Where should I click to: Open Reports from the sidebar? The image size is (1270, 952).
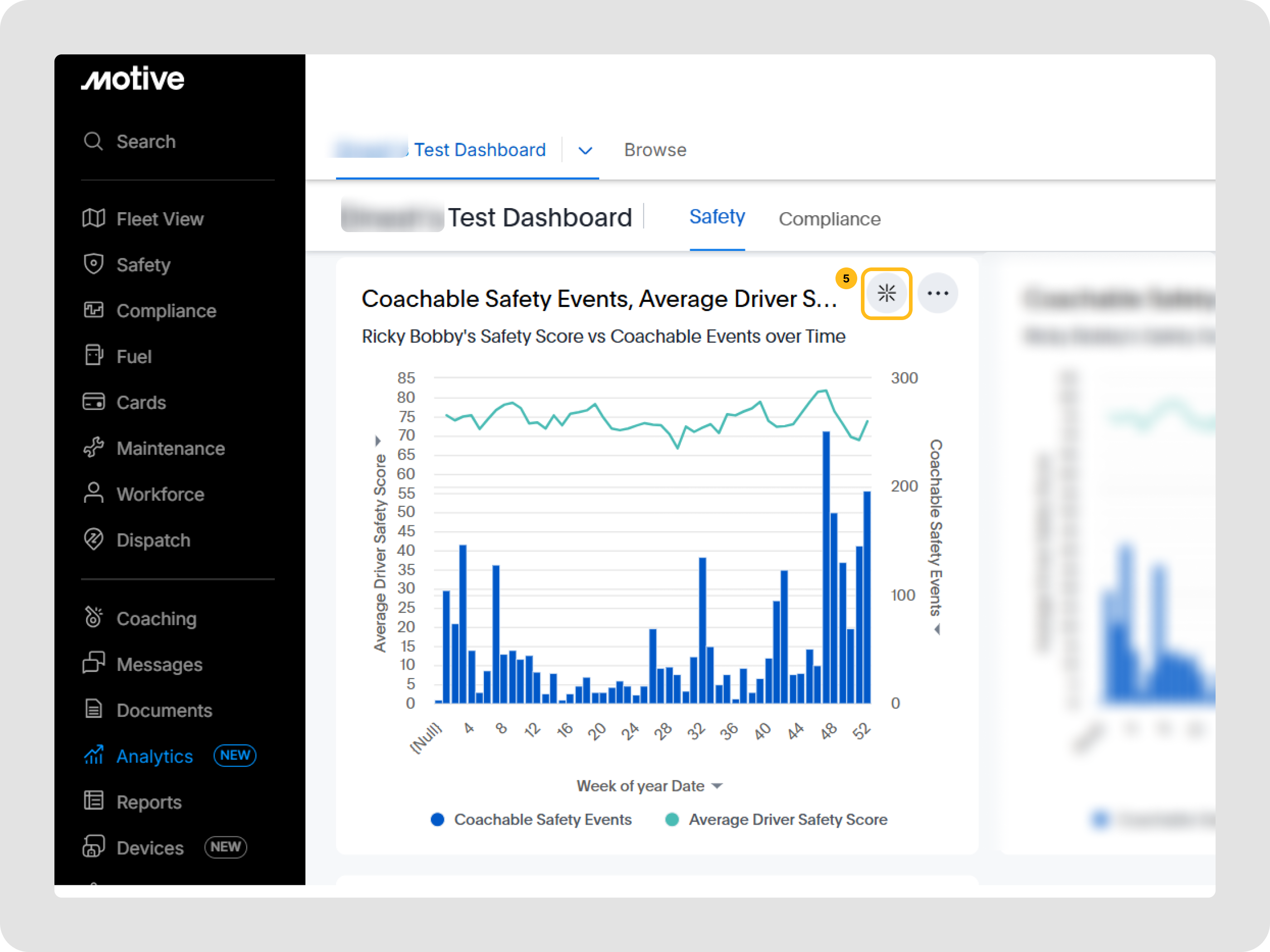149,801
